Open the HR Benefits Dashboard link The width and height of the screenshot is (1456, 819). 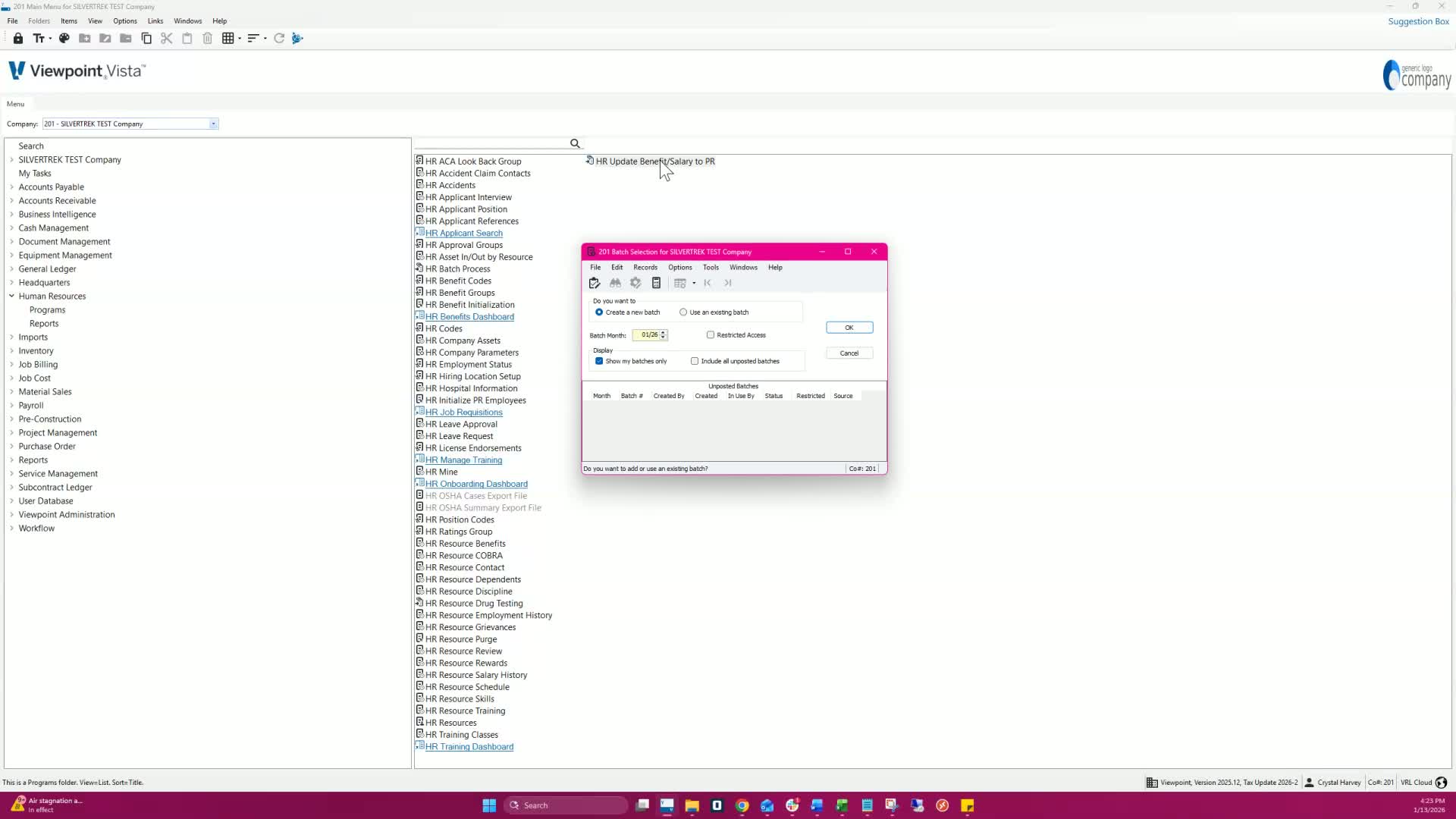469,317
